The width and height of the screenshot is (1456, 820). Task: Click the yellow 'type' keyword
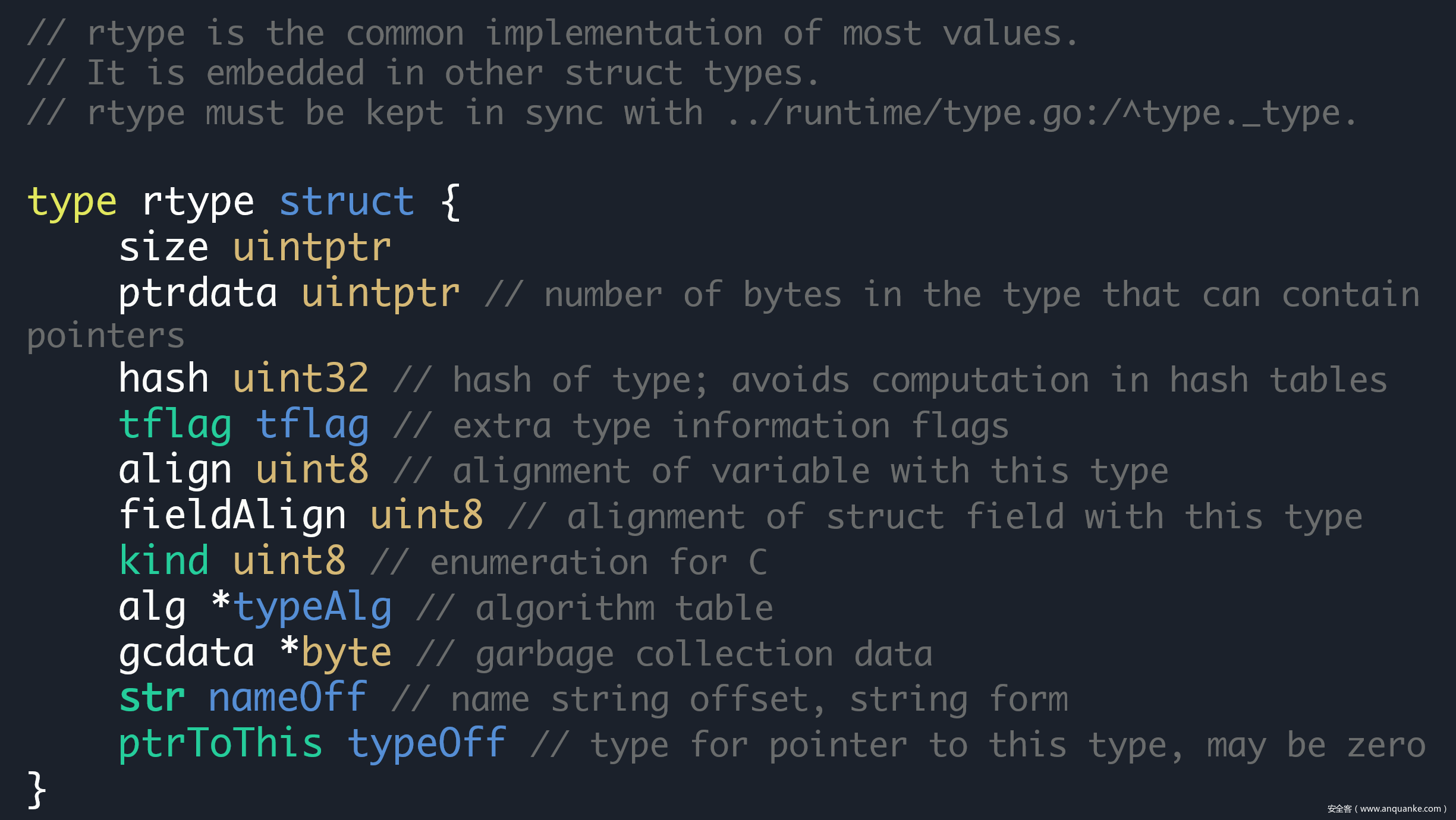(x=72, y=203)
